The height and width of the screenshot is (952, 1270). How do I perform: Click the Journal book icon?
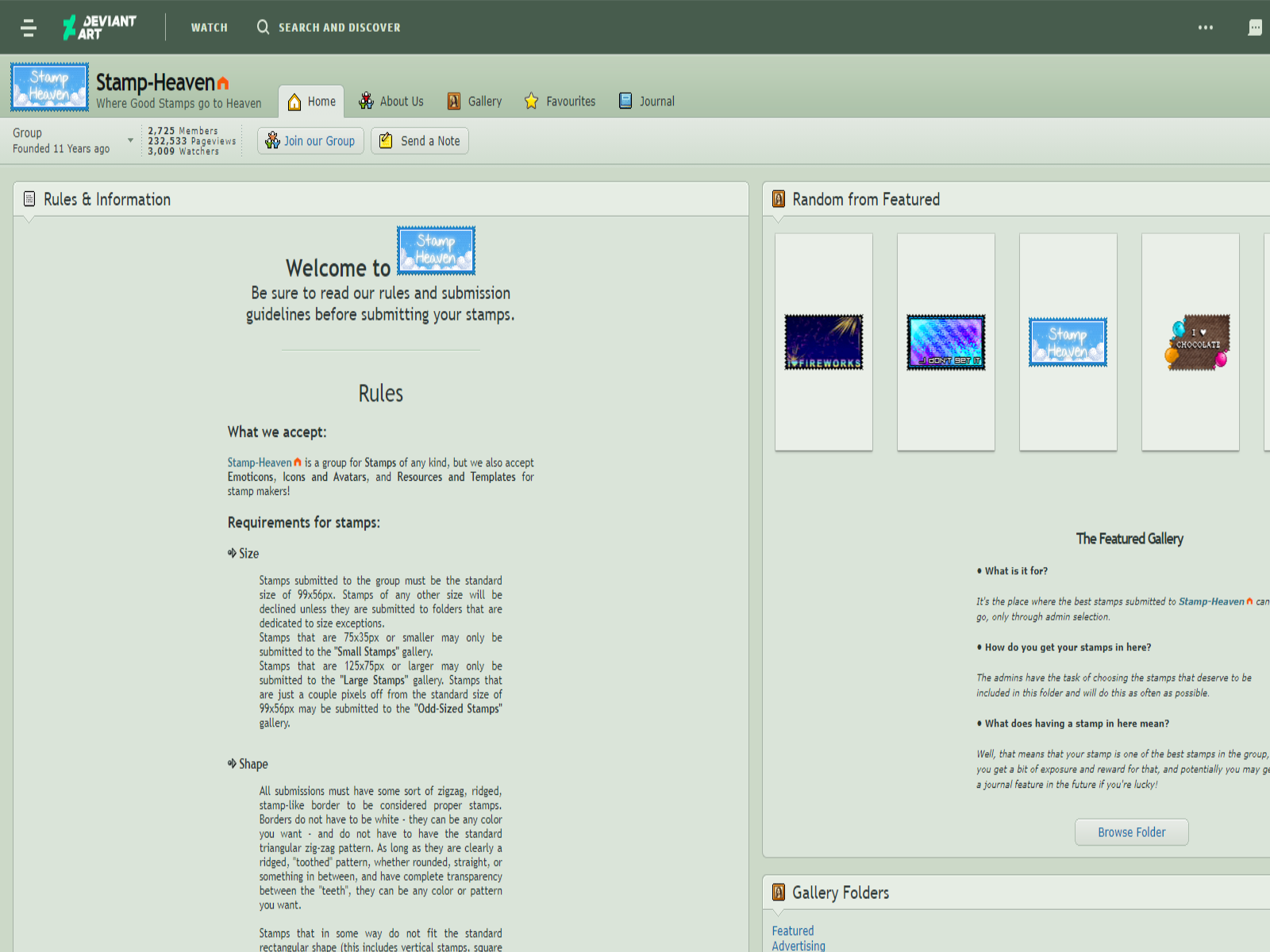tap(625, 101)
